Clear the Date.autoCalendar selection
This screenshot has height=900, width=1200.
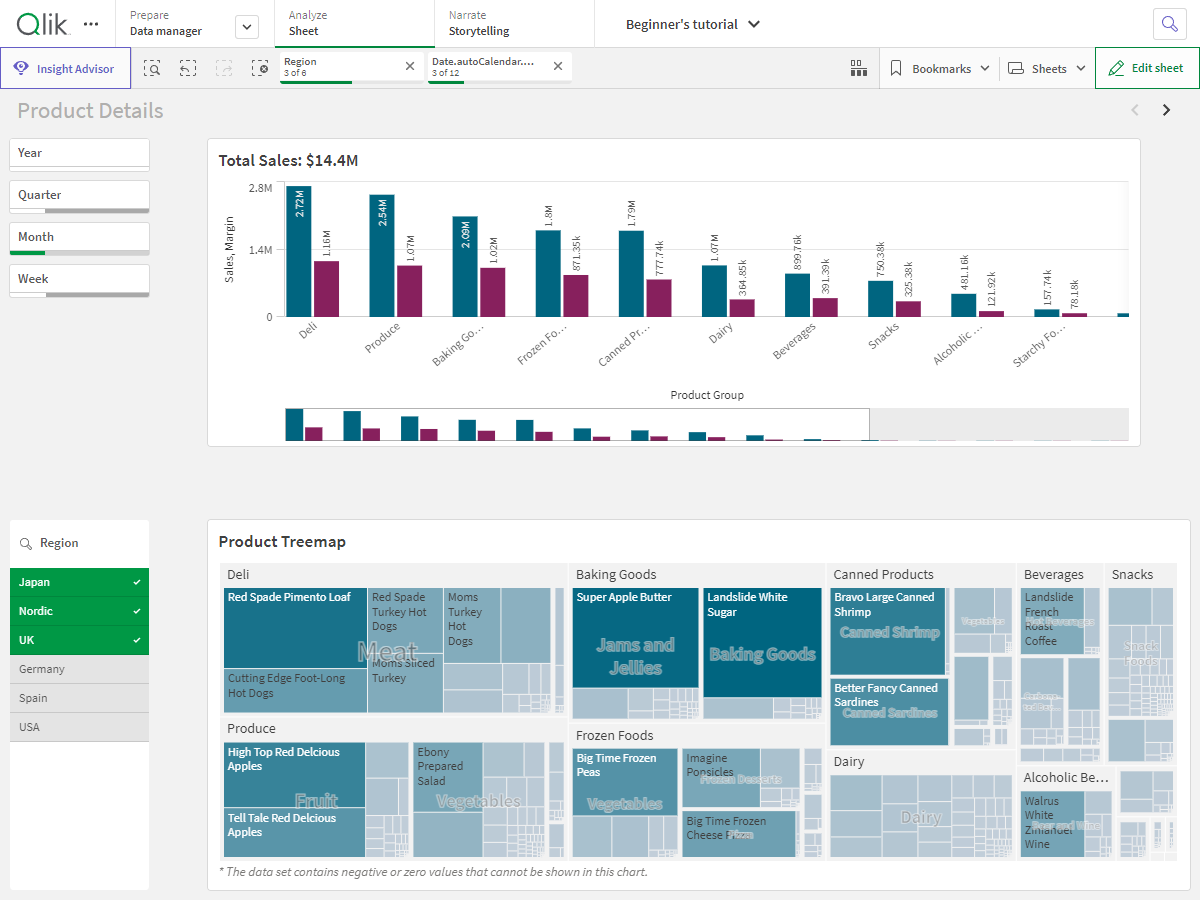coord(558,66)
